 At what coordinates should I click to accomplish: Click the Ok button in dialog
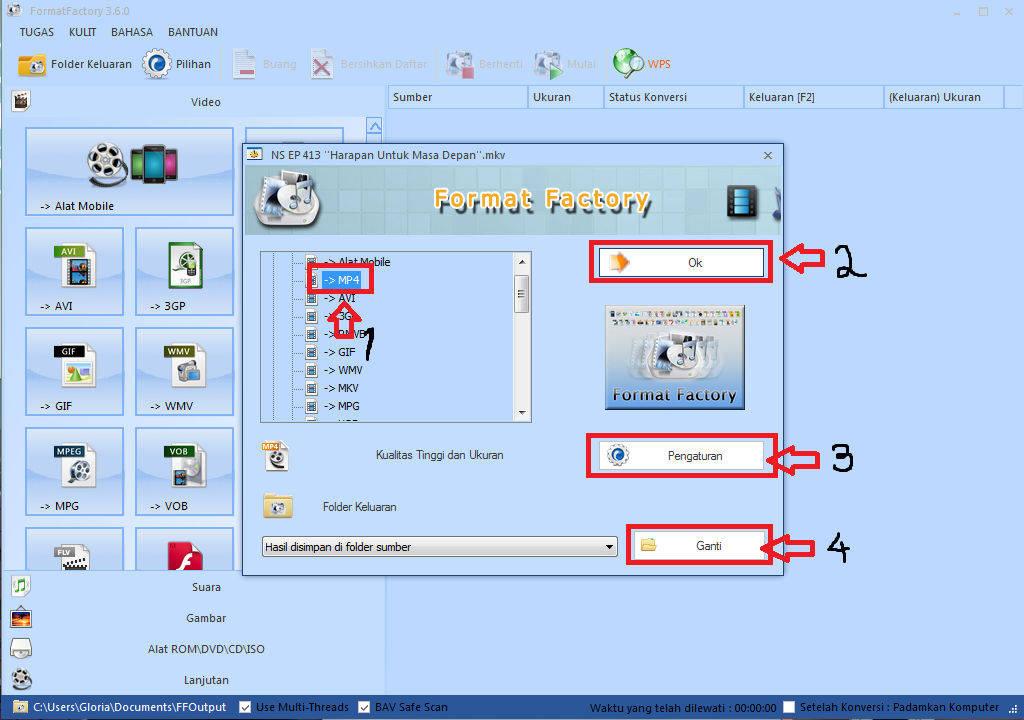tap(681, 263)
